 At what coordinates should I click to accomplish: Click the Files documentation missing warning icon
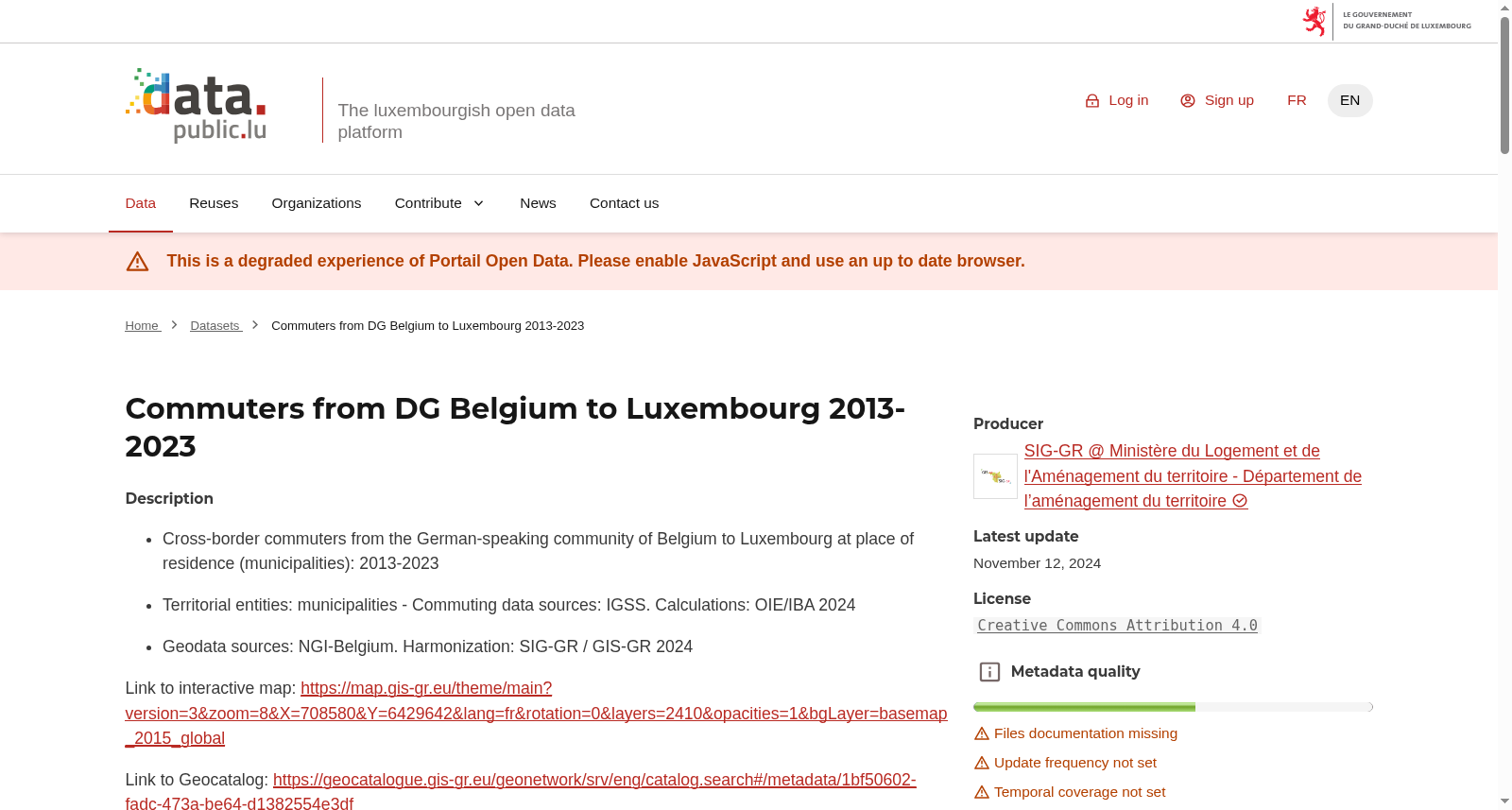pyautogui.click(x=982, y=734)
